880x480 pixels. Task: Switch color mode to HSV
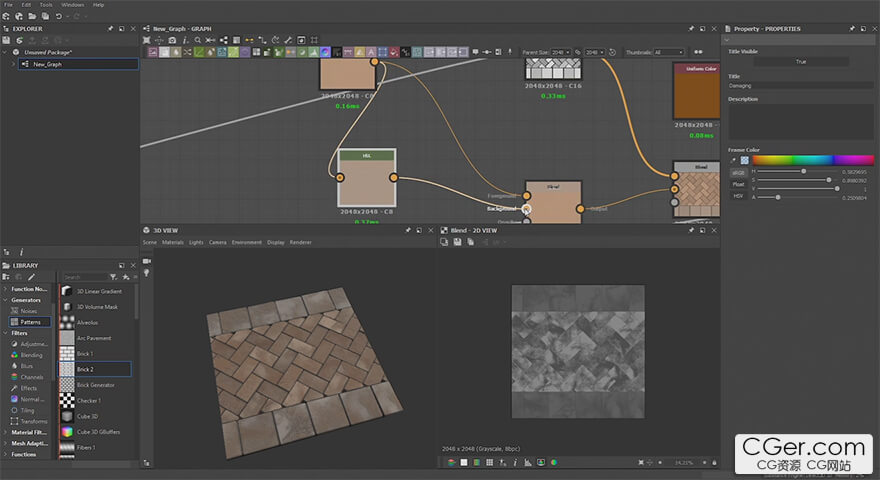pos(738,196)
